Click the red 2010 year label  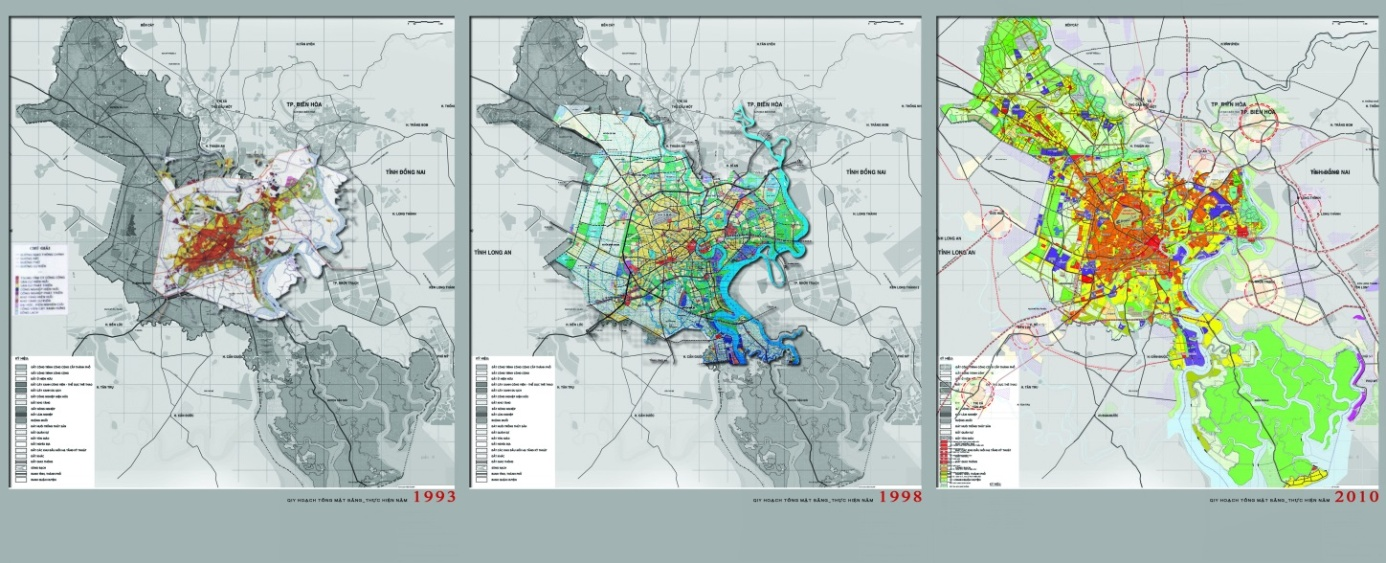click(x=1363, y=497)
